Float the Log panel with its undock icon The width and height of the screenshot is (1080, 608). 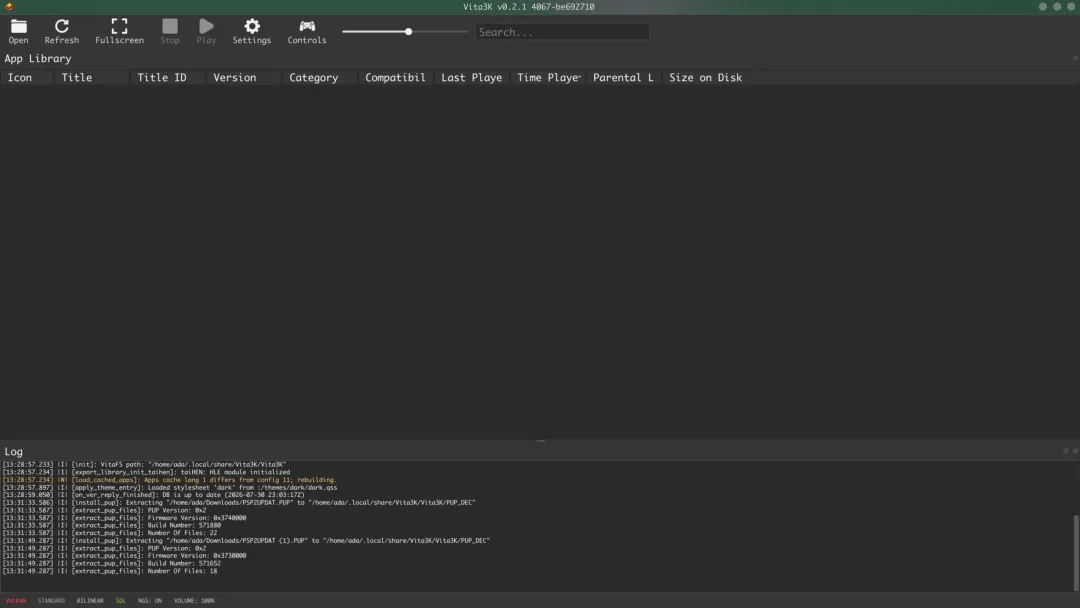(1066, 451)
